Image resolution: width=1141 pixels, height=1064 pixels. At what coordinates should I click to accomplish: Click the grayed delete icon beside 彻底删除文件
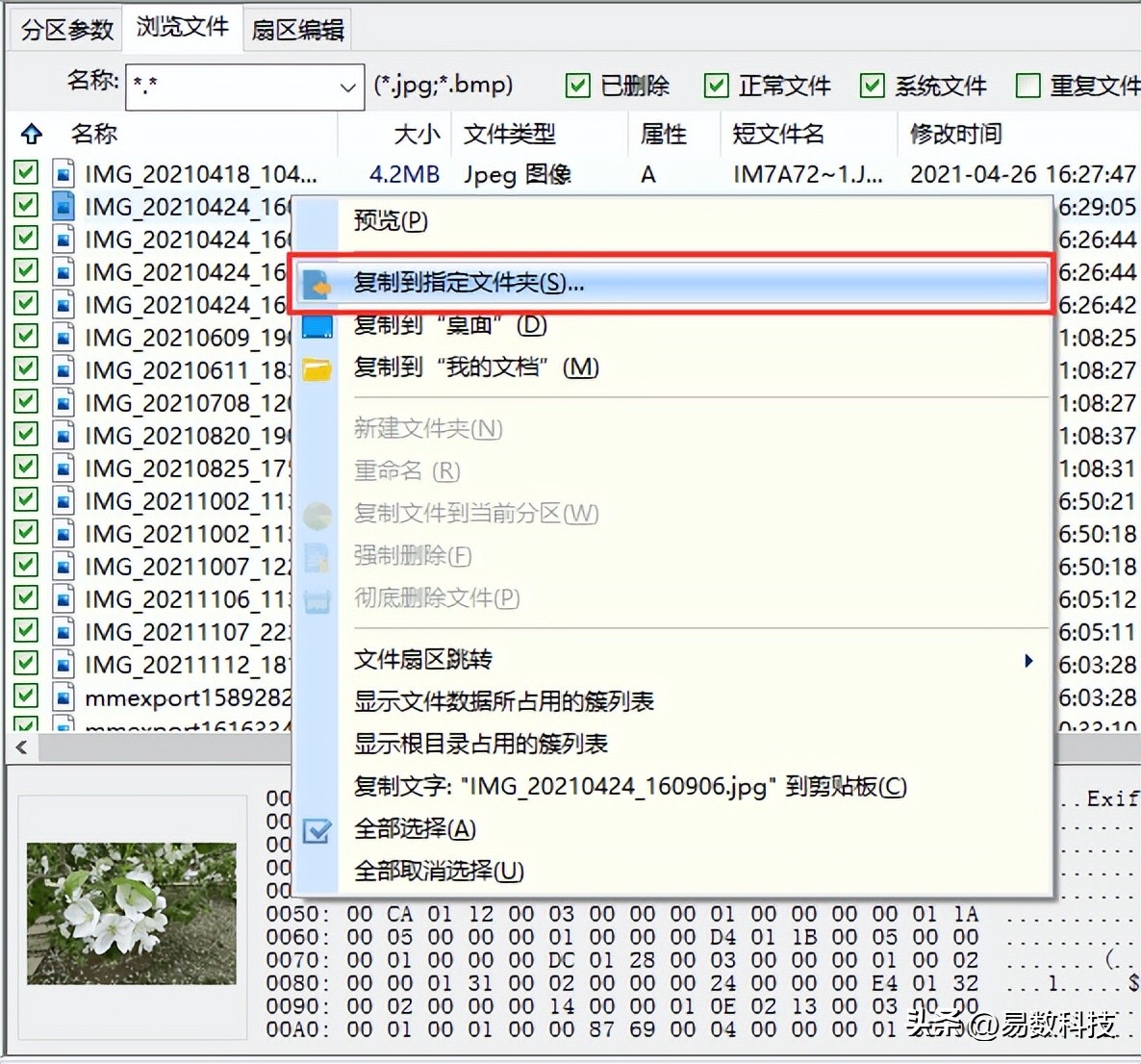[317, 598]
